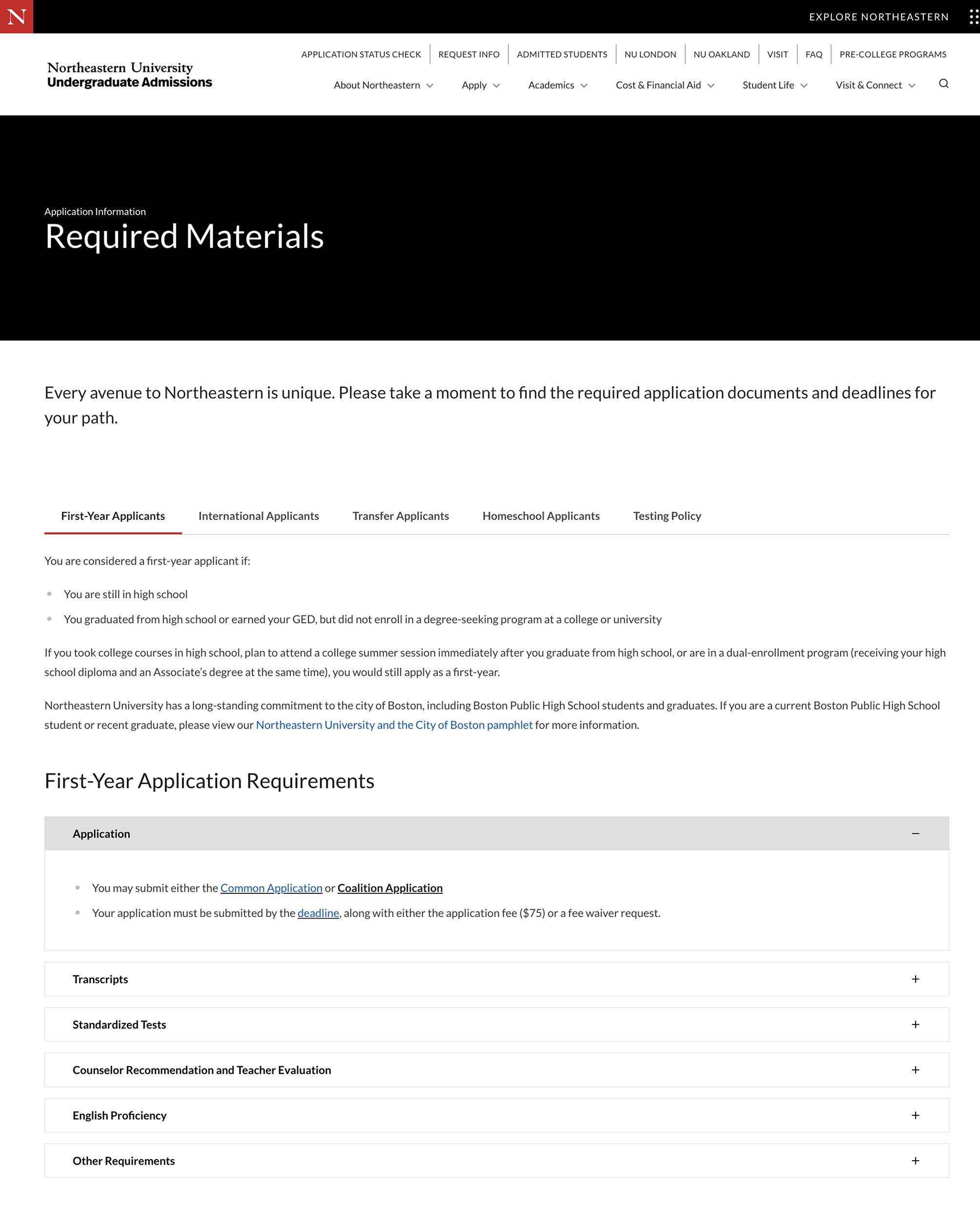Expand the Student Life menu
This screenshot has width=980, height=1208.
[x=775, y=85]
